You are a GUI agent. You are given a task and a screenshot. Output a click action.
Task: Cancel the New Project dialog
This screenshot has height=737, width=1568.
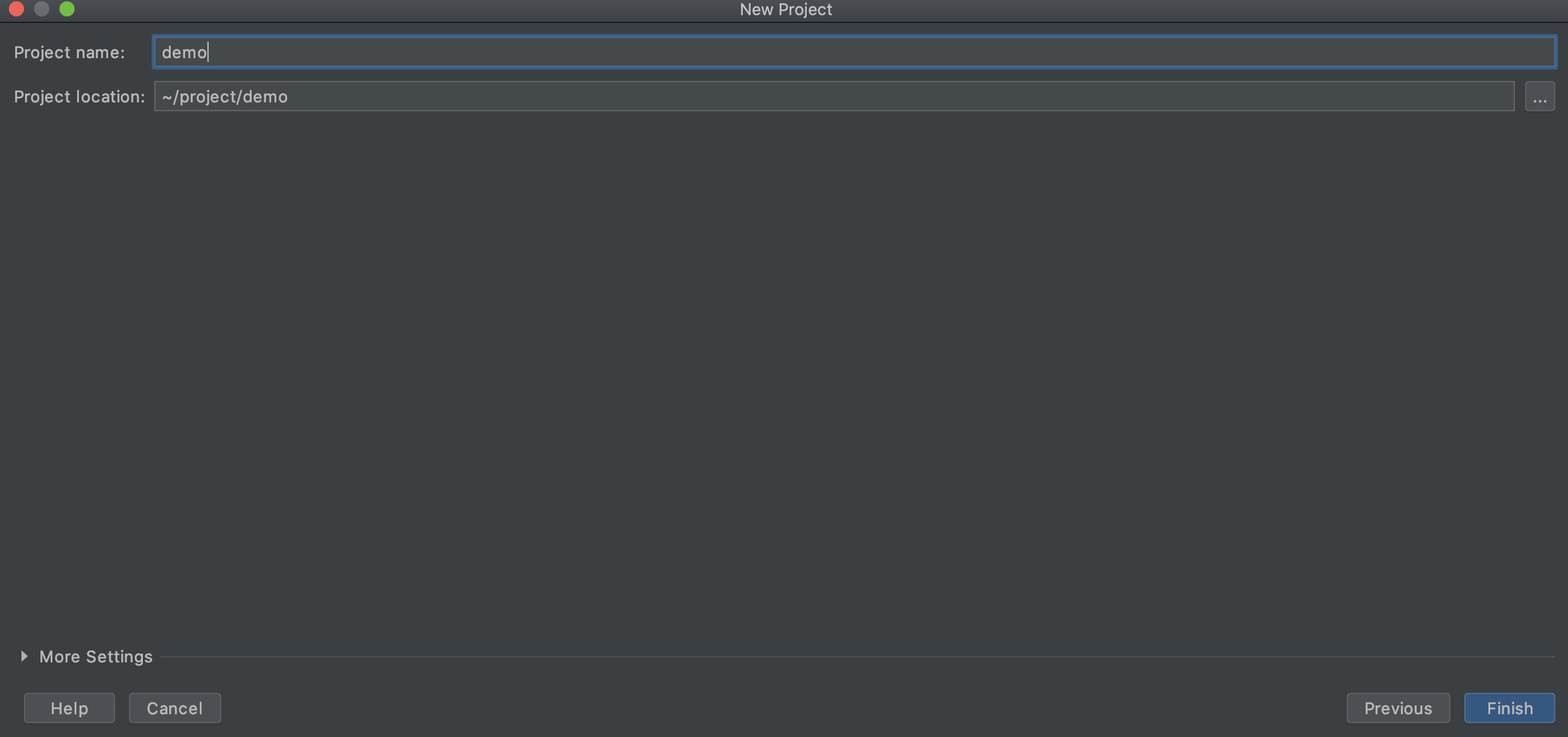pyautogui.click(x=175, y=708)
